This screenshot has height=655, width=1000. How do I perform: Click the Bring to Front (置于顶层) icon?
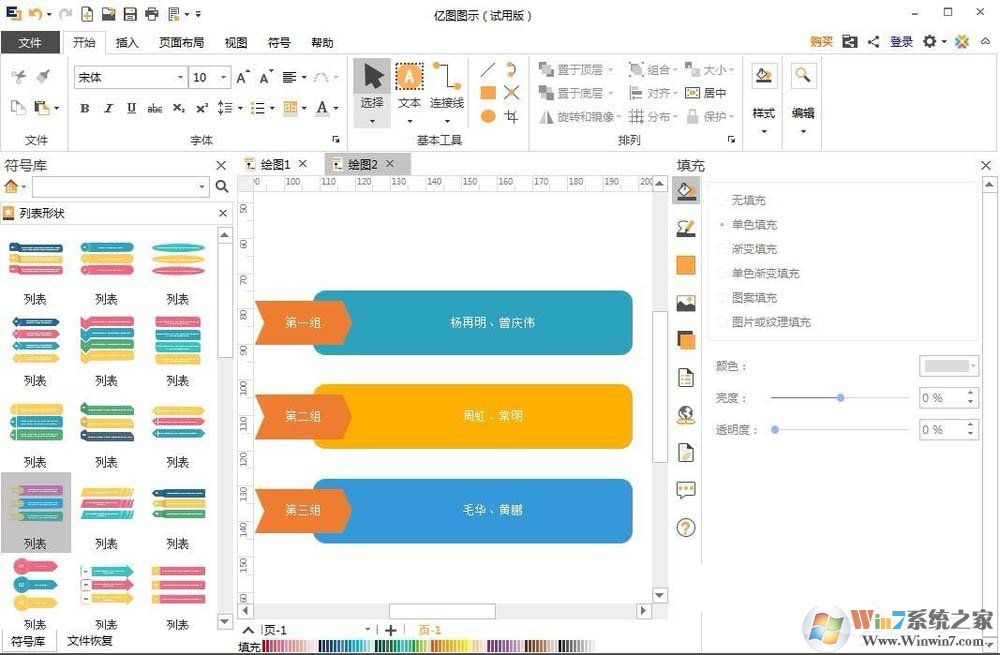tap(547, 69)
